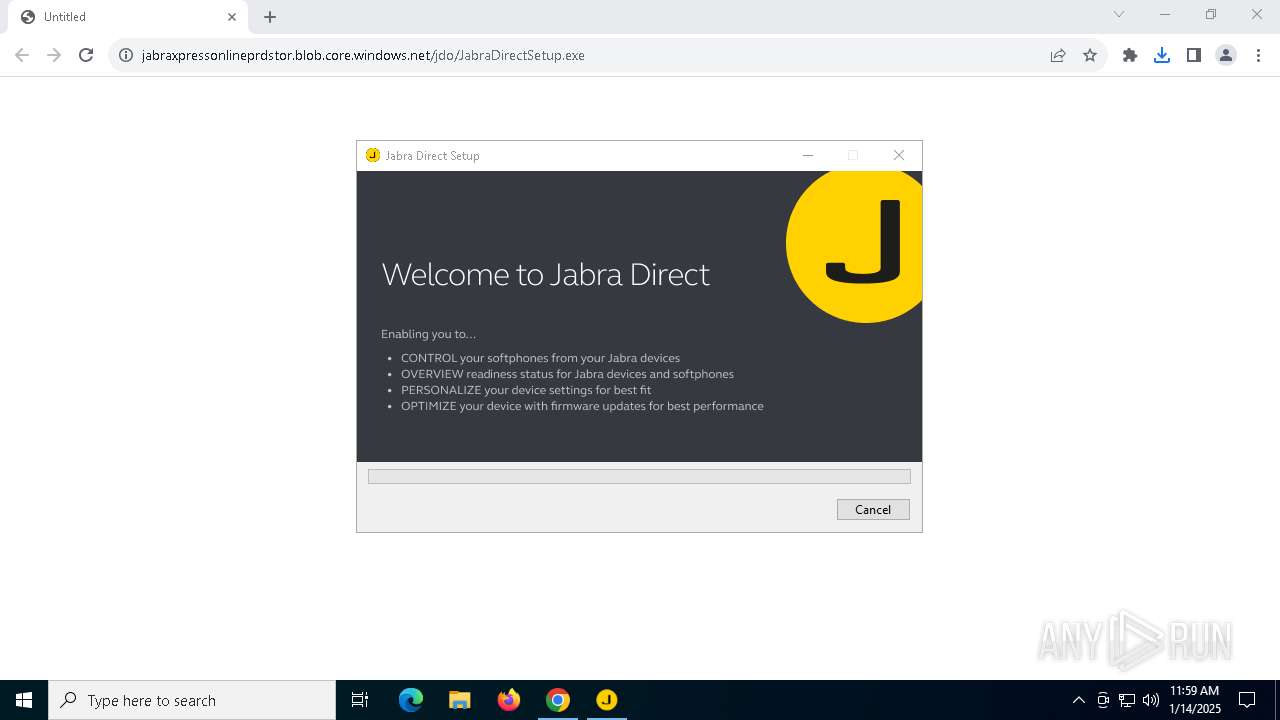
Task: Switch to Google Chrome in taskbar
Action: click(558, 700)
